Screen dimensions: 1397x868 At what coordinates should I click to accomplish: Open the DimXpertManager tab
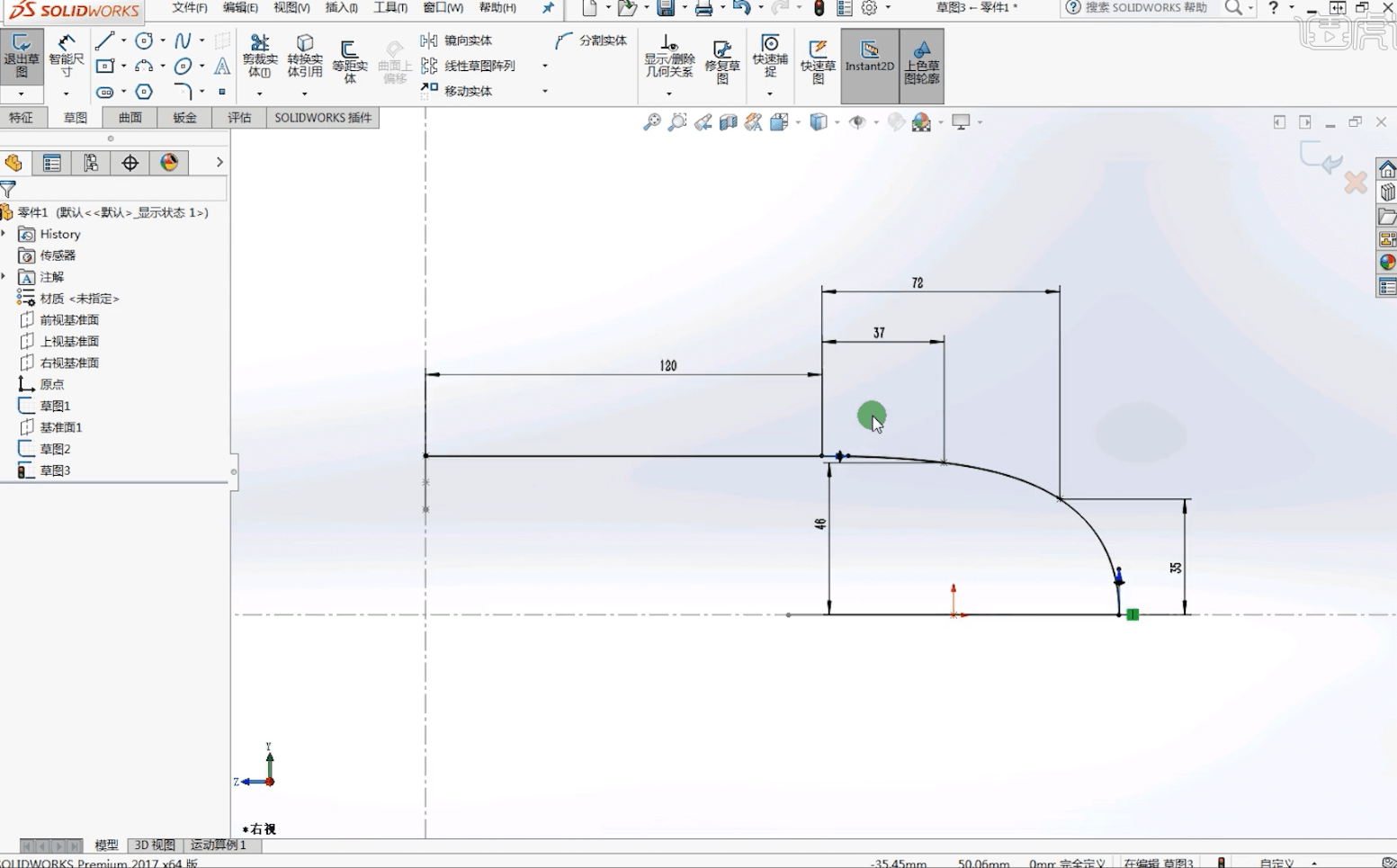(130, 163)
